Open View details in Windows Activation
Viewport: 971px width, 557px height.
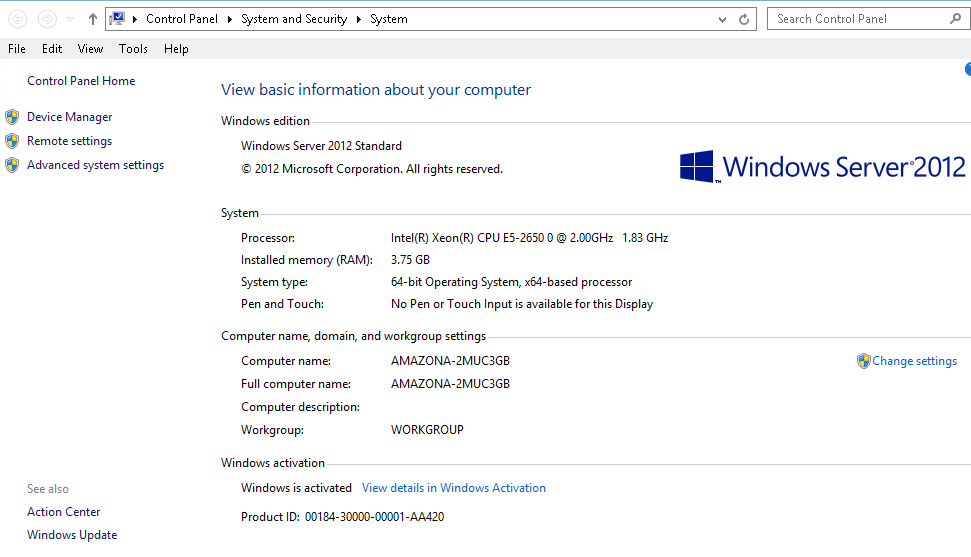coord(454,488)
